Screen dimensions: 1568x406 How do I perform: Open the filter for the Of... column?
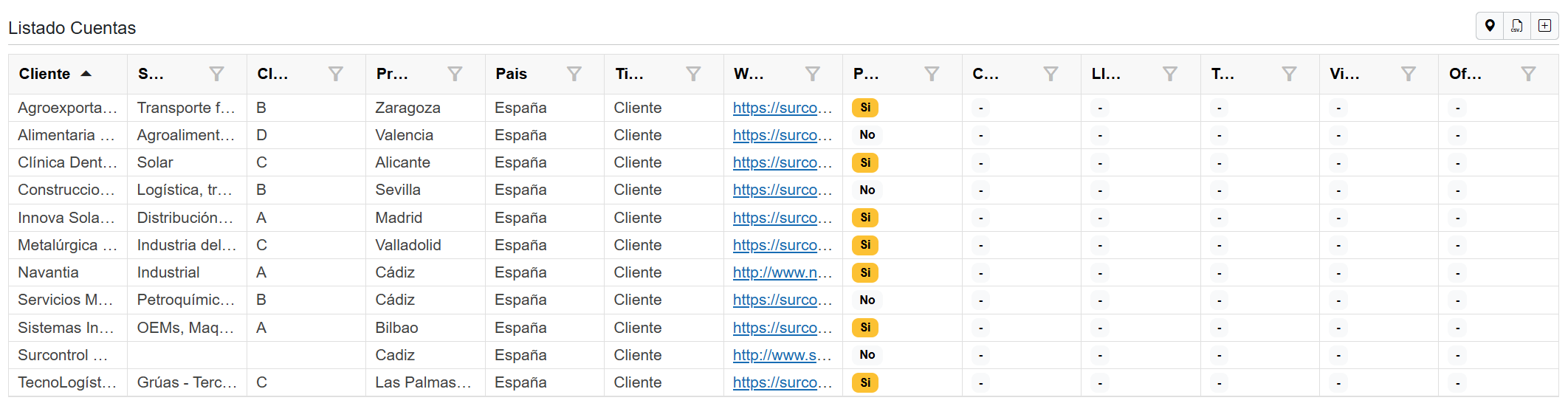tap(1528, 74)
